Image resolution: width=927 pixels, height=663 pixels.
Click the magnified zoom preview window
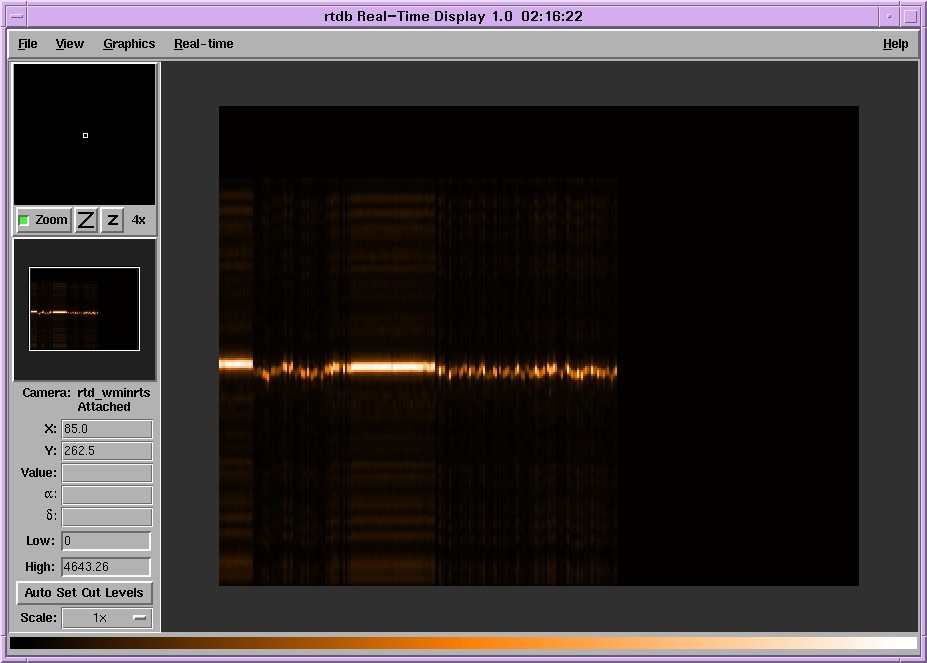[x=85, y=134]
